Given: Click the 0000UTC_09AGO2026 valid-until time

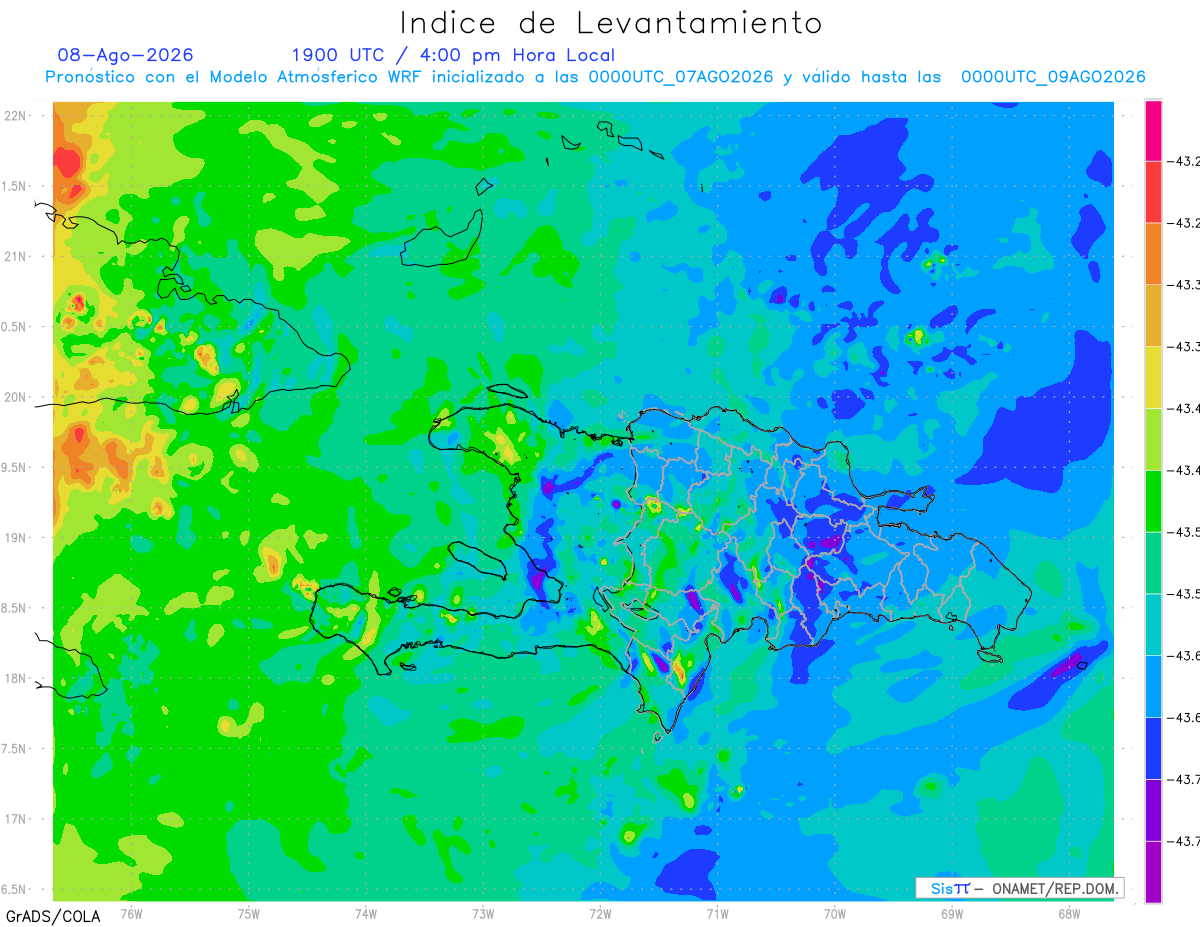Looking at the screenshot, I should pyautogui.click(x=1053, y=77).
